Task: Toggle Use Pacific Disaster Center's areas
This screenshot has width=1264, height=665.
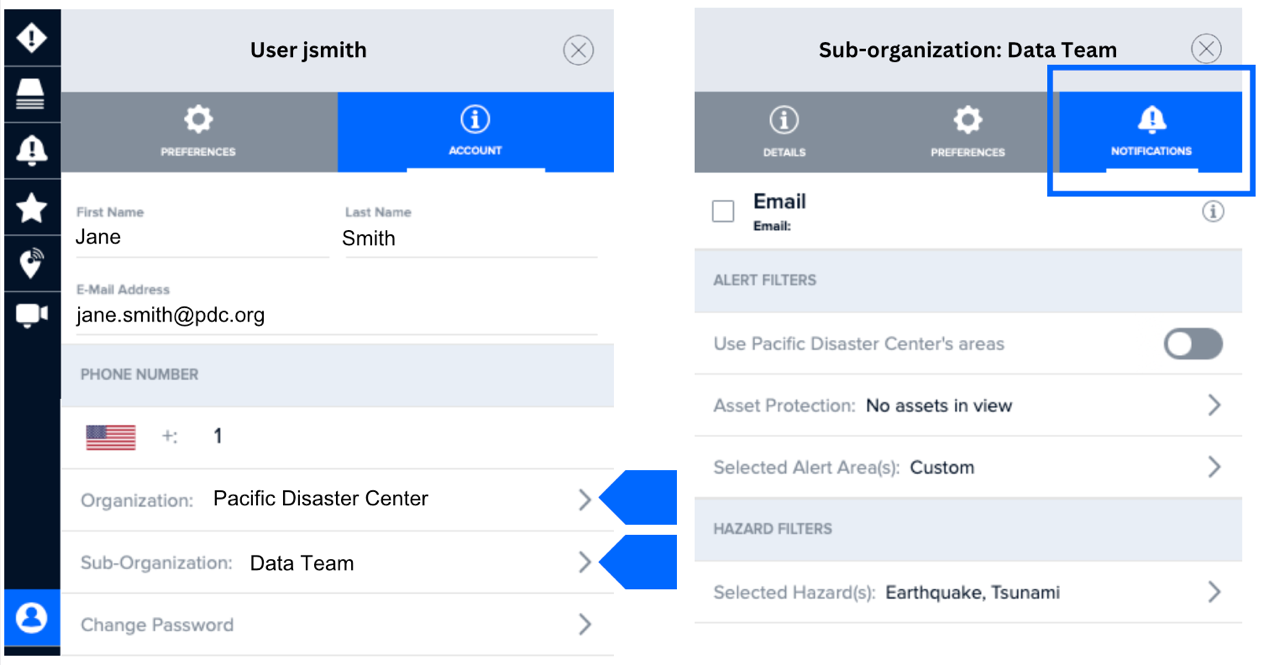Action: coord(1193,344)
